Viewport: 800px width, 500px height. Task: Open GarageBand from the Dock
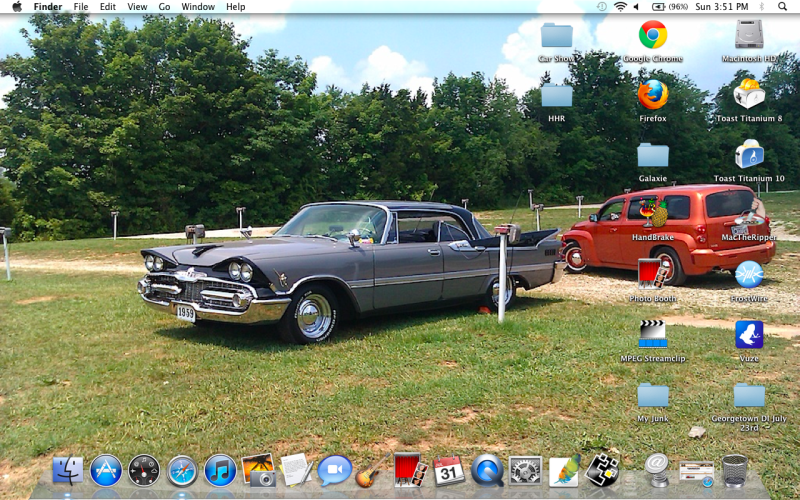(x=372, y=470)
